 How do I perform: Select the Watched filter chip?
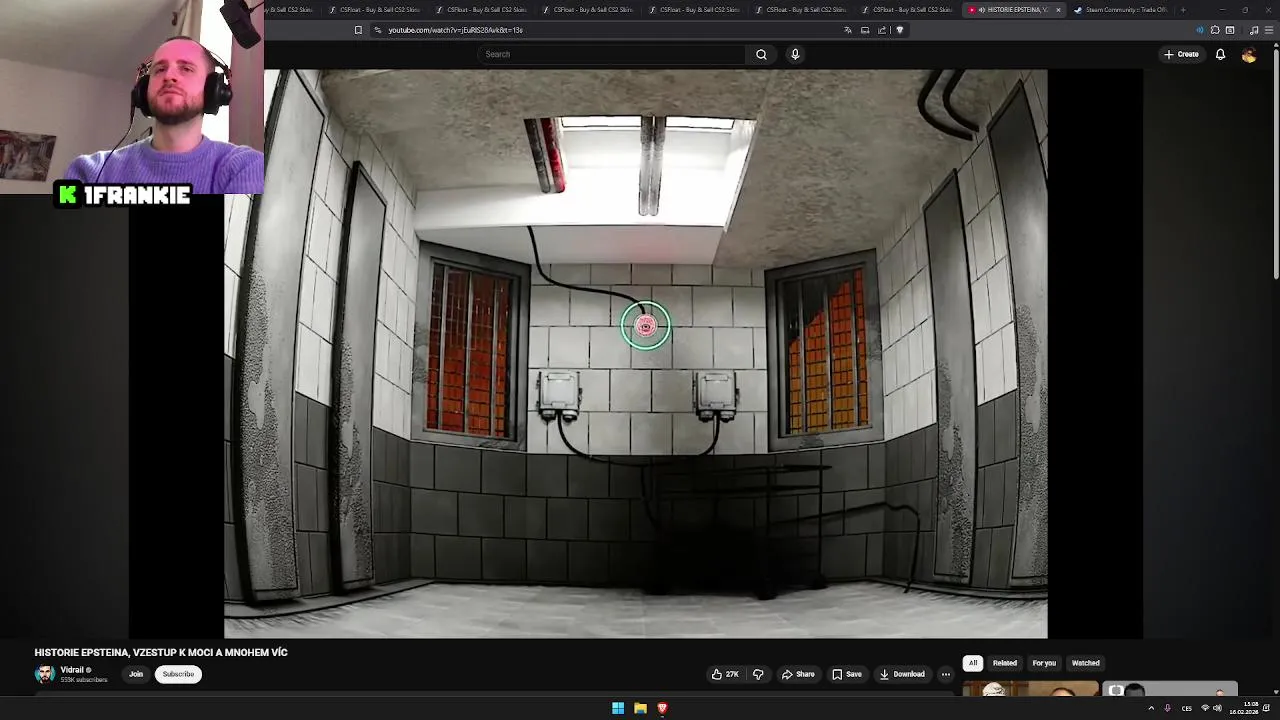(1086, 663)
